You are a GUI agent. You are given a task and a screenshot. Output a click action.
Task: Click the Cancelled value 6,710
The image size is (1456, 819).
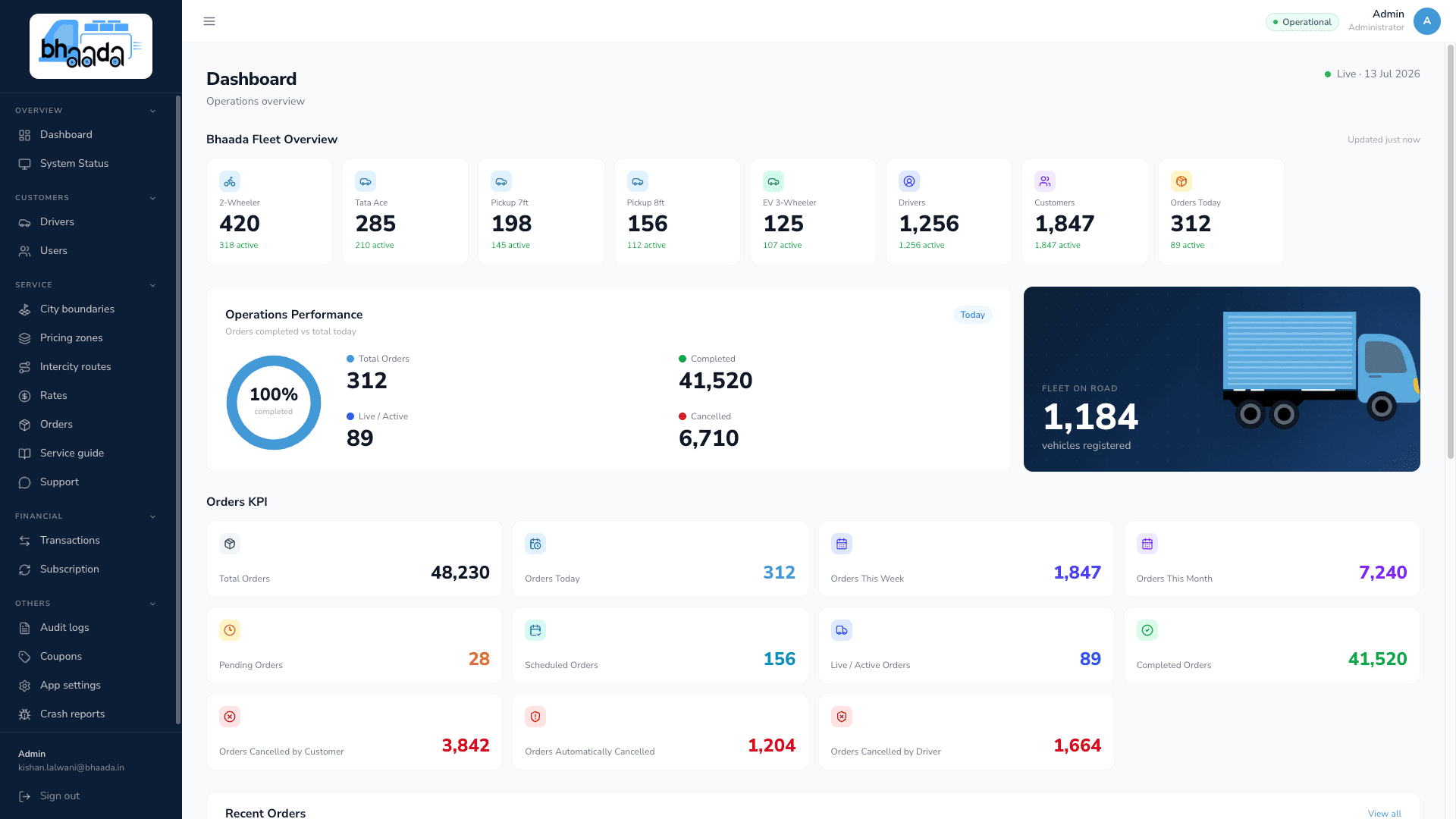708,438
